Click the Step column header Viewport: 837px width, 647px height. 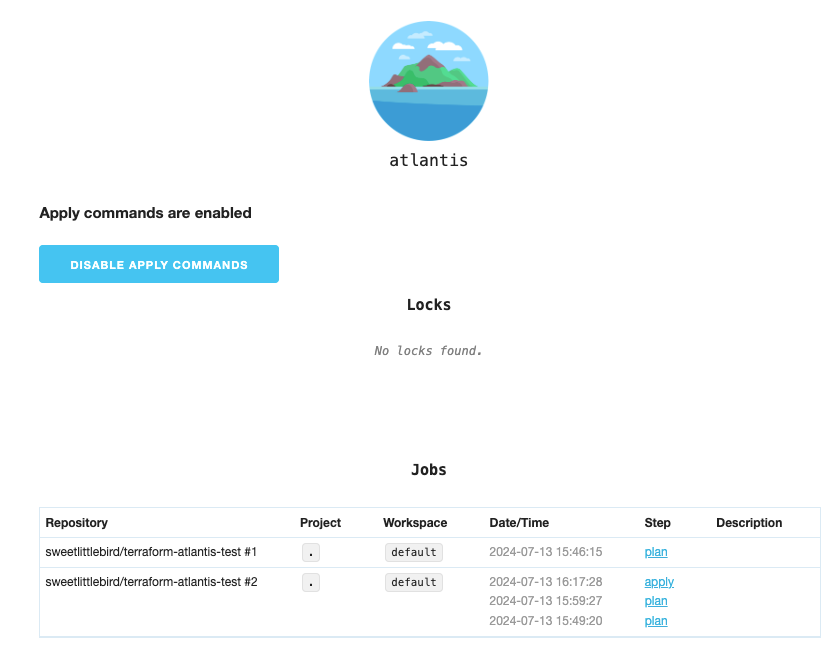[x=657, y=523]
